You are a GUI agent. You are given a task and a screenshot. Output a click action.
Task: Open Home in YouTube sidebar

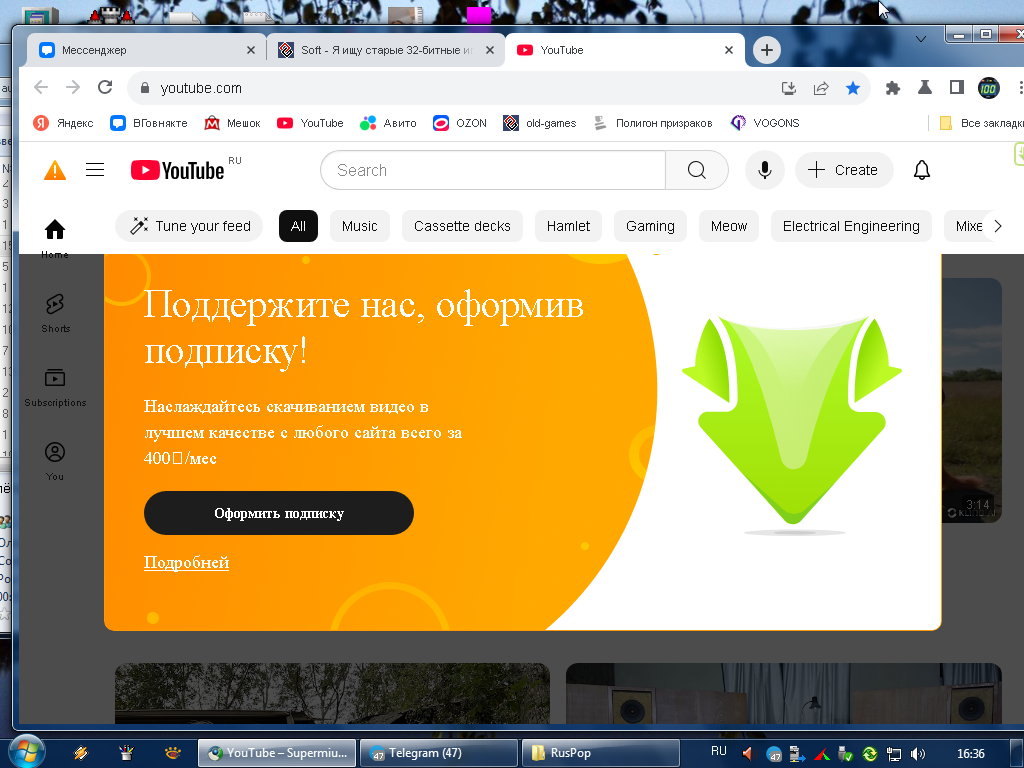click(x=55, y=238)
